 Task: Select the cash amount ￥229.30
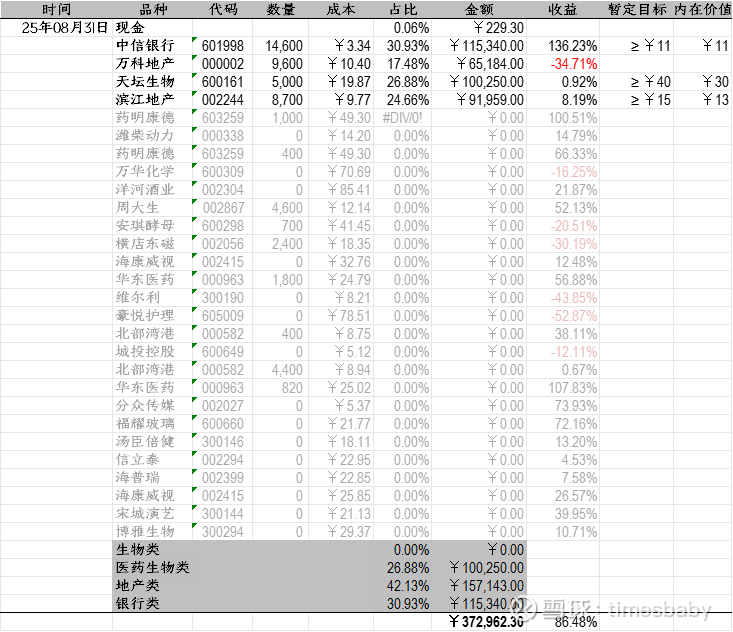click(479, 28)
